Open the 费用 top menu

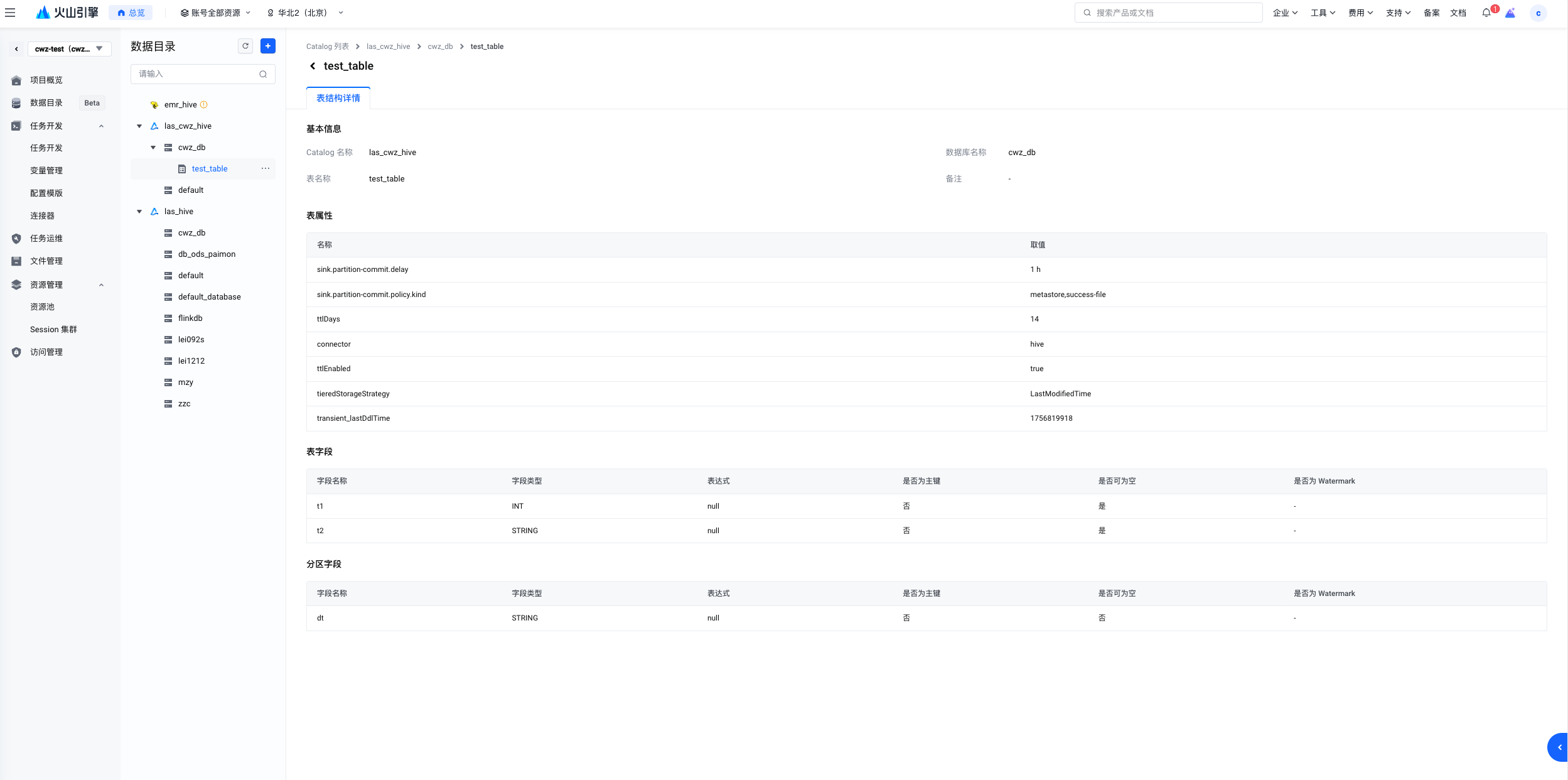(1360, 13)
